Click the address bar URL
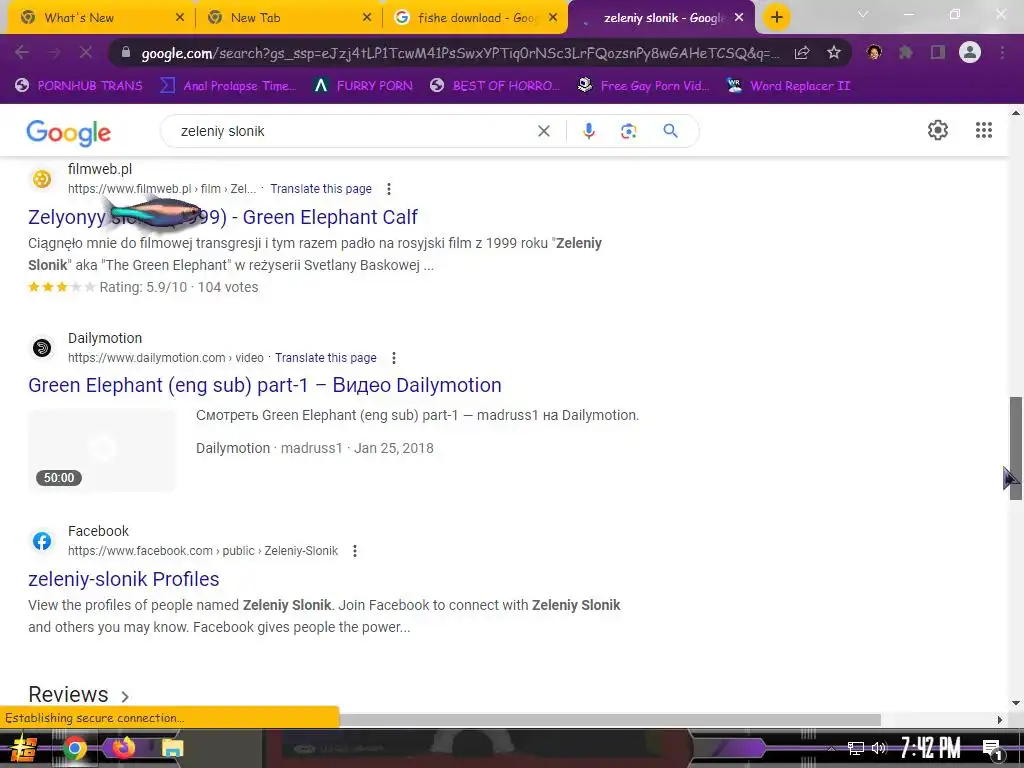 coord(460,54)
